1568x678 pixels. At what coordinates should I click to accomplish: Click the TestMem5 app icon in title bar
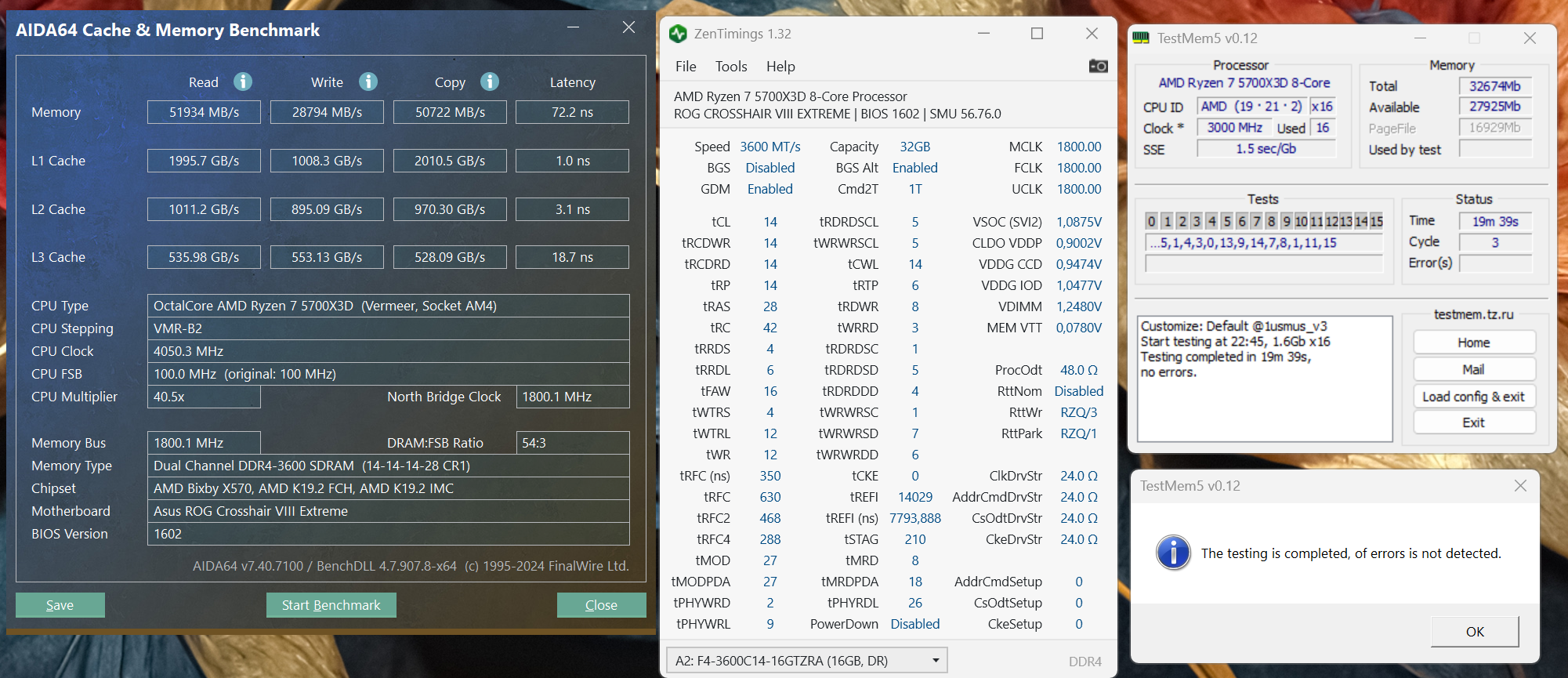click(1141, 38)
